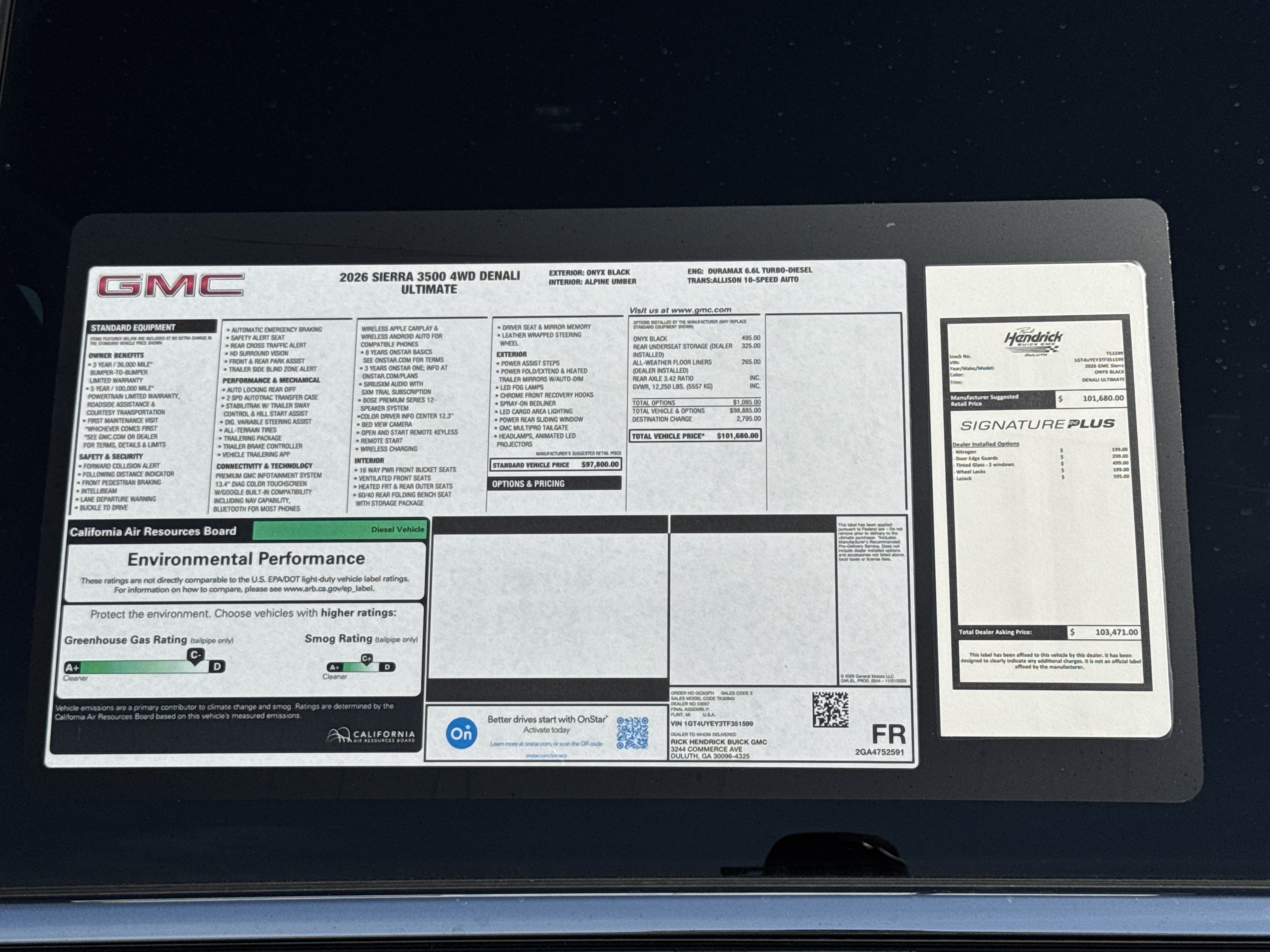The height and width of the screenshot is (952, 1270).
Task: Click 'ENG: DURAMAX 6.6L TURBO-DIESEL'
Action: pos(750,270)
